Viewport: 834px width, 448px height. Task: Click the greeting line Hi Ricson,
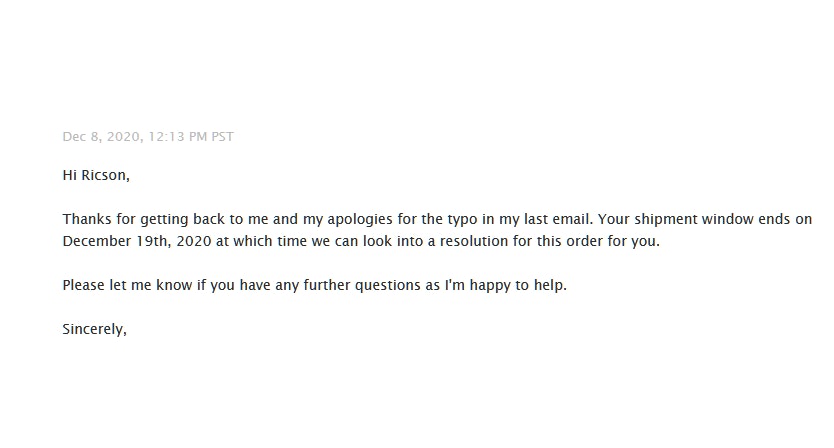point(96,176)
